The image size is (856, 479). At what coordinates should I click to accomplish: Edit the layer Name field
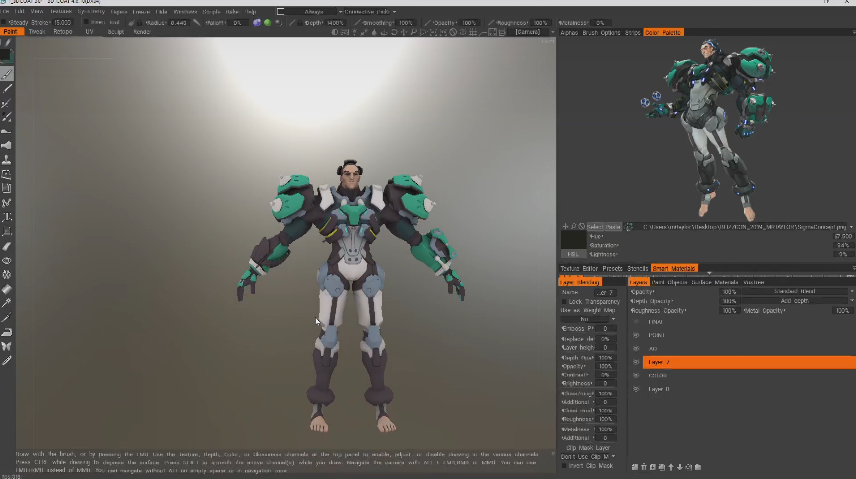(x=605, y=292)
